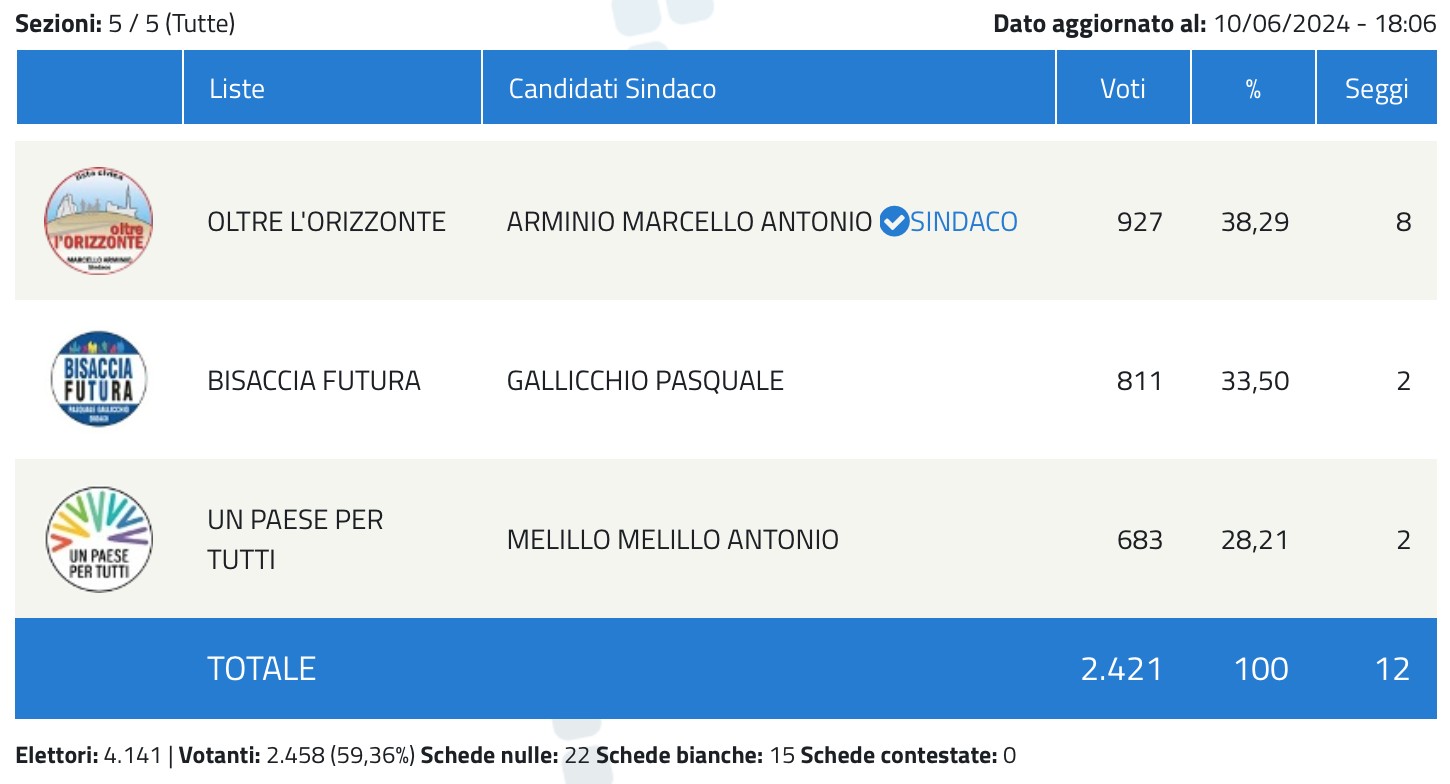Image resolution: width=1450 pixels, height=784 pixels.
Task: Click the 927 votes value
Action: [1140, 221]
